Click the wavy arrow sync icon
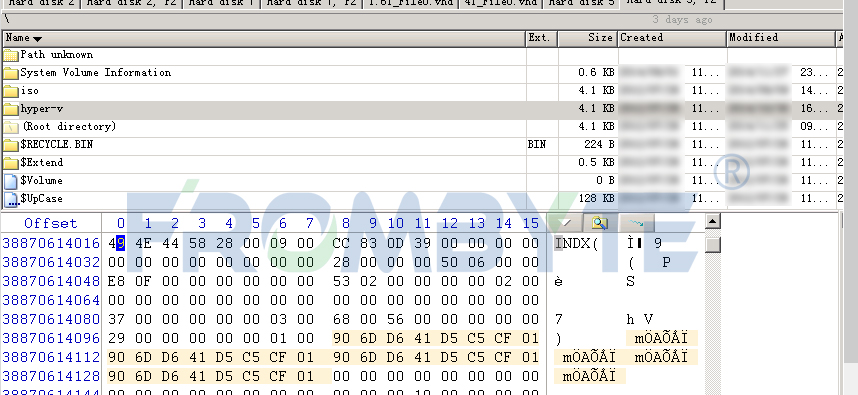Viewport: 858px width, 395px height. [x=636, y=223]
